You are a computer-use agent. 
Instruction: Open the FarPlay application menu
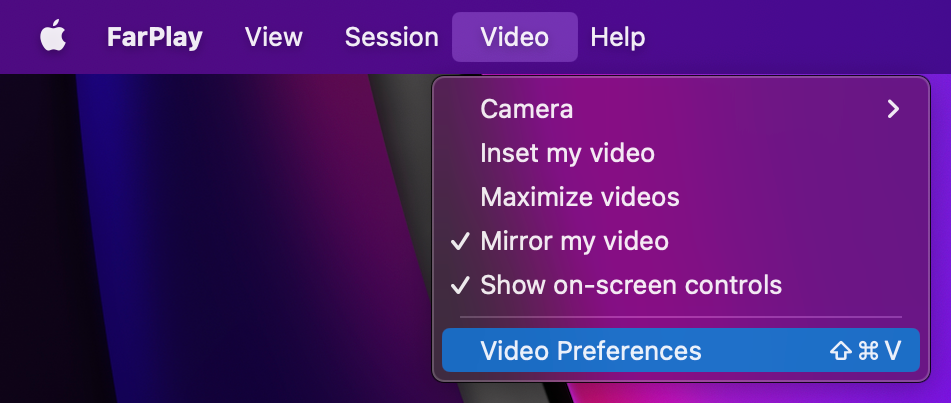coord(154,38)
